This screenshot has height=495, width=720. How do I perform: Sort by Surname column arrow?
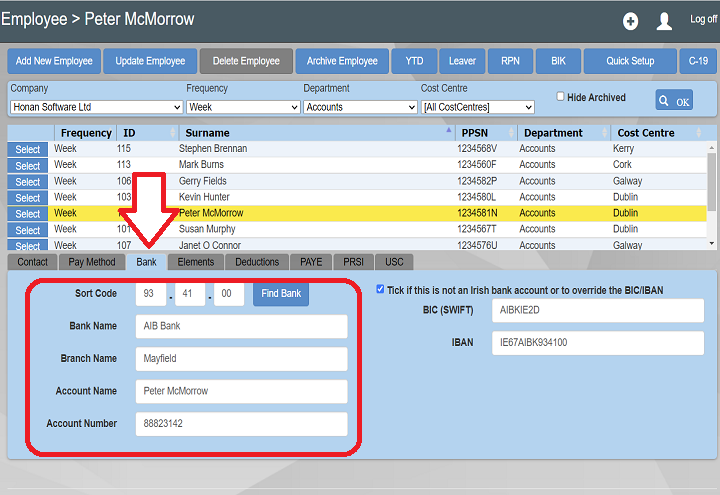coord(448,132)
